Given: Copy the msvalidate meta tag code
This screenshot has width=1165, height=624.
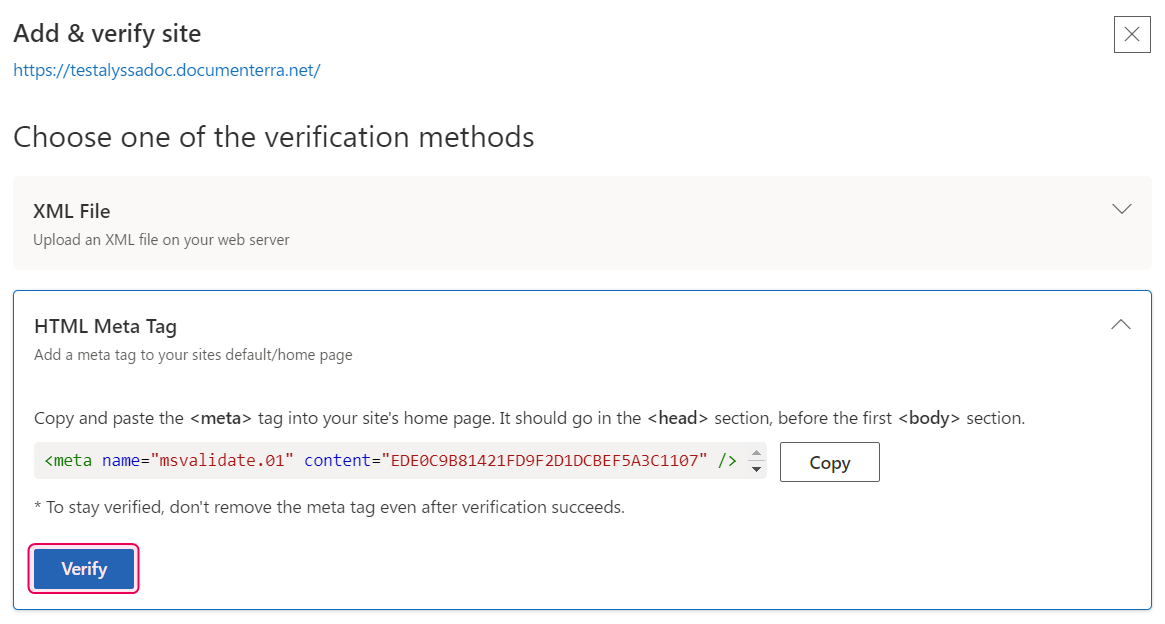Looking at the screenshot, I should click(x=829, y=461).
